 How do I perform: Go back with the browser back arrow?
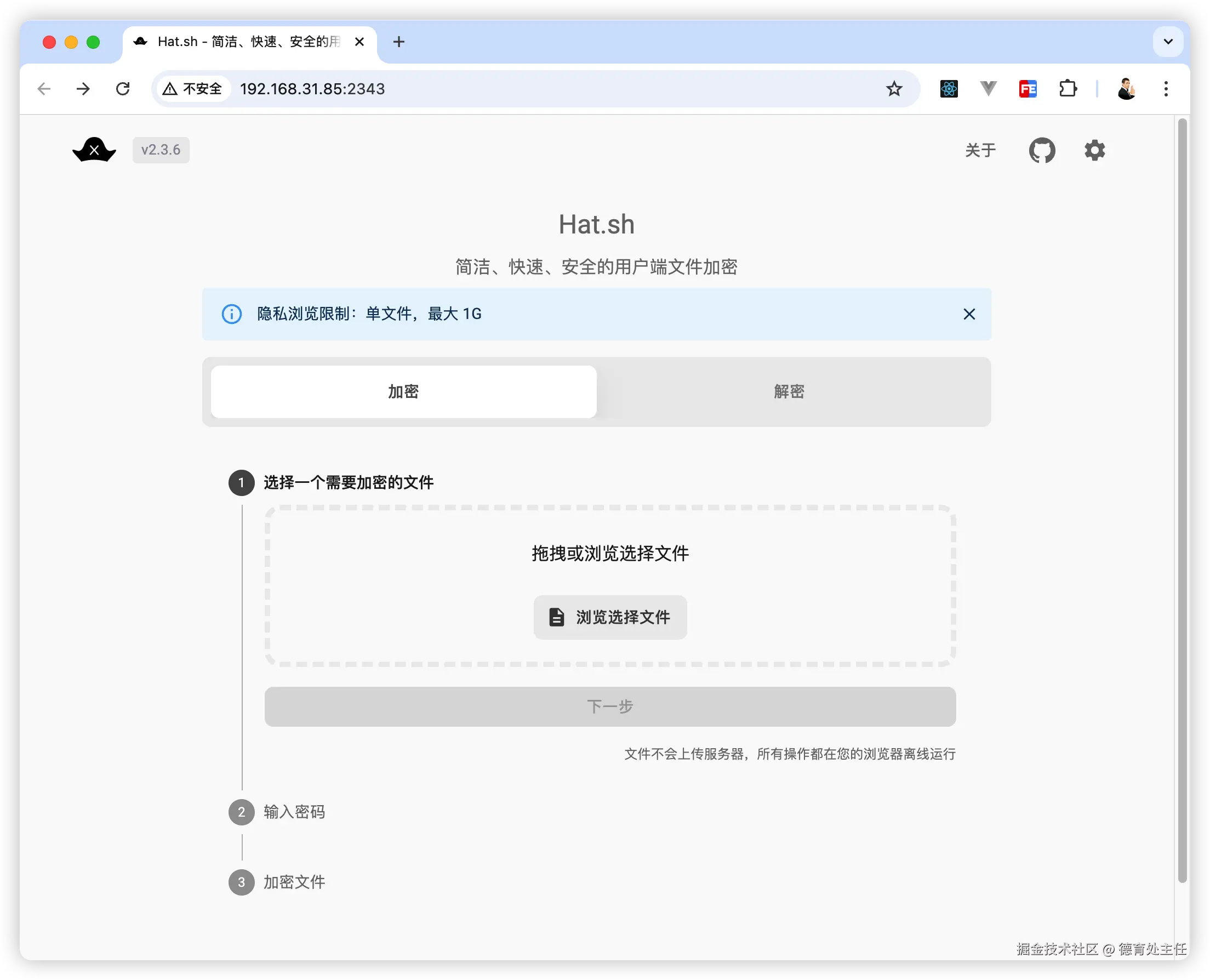click(x=44, y=89)
